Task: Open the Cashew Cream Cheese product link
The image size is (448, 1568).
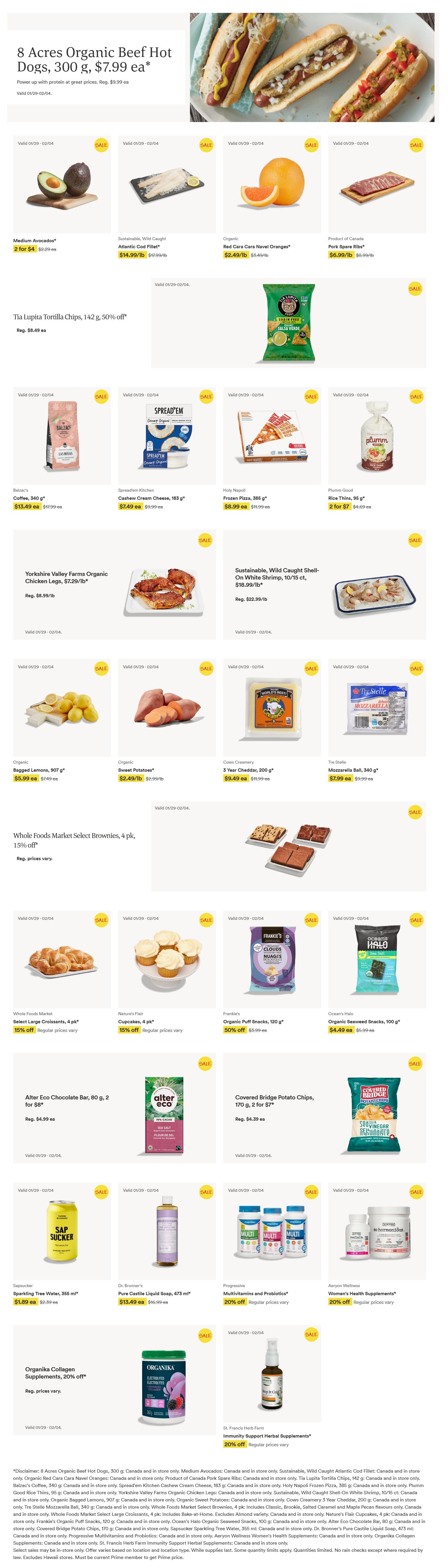Action: tap(151, 498)
